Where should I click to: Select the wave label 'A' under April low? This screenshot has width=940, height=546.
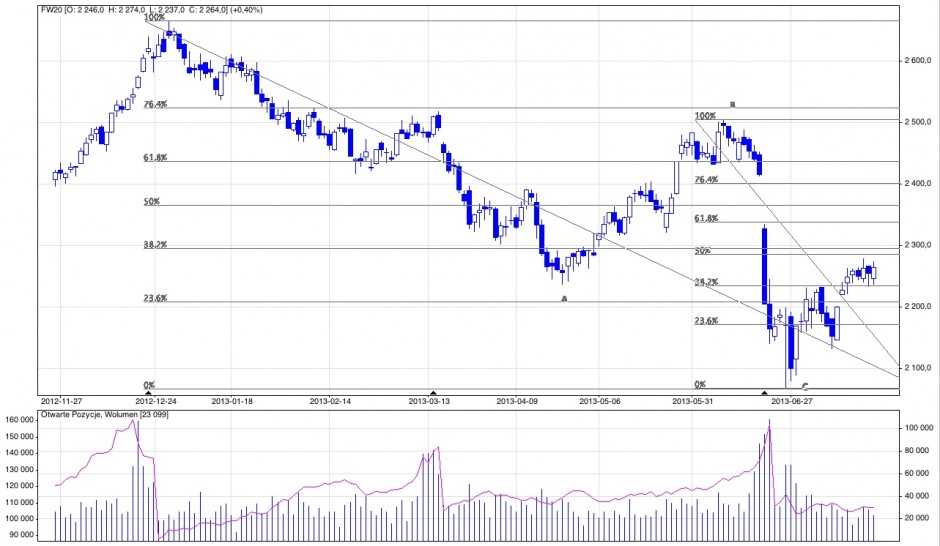coord(564,298)
